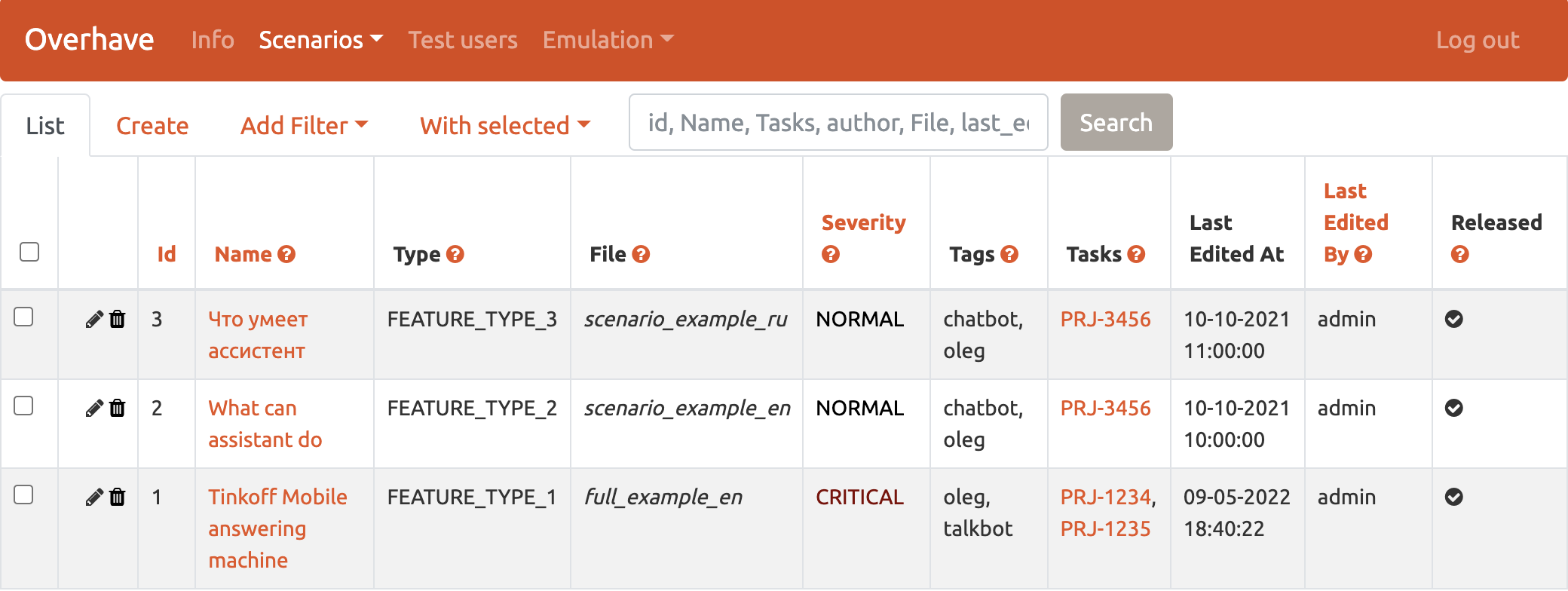The width and height of the screenshot is (1568, 591).
Task: Go to the Info page
Action: tap(213, 40)
